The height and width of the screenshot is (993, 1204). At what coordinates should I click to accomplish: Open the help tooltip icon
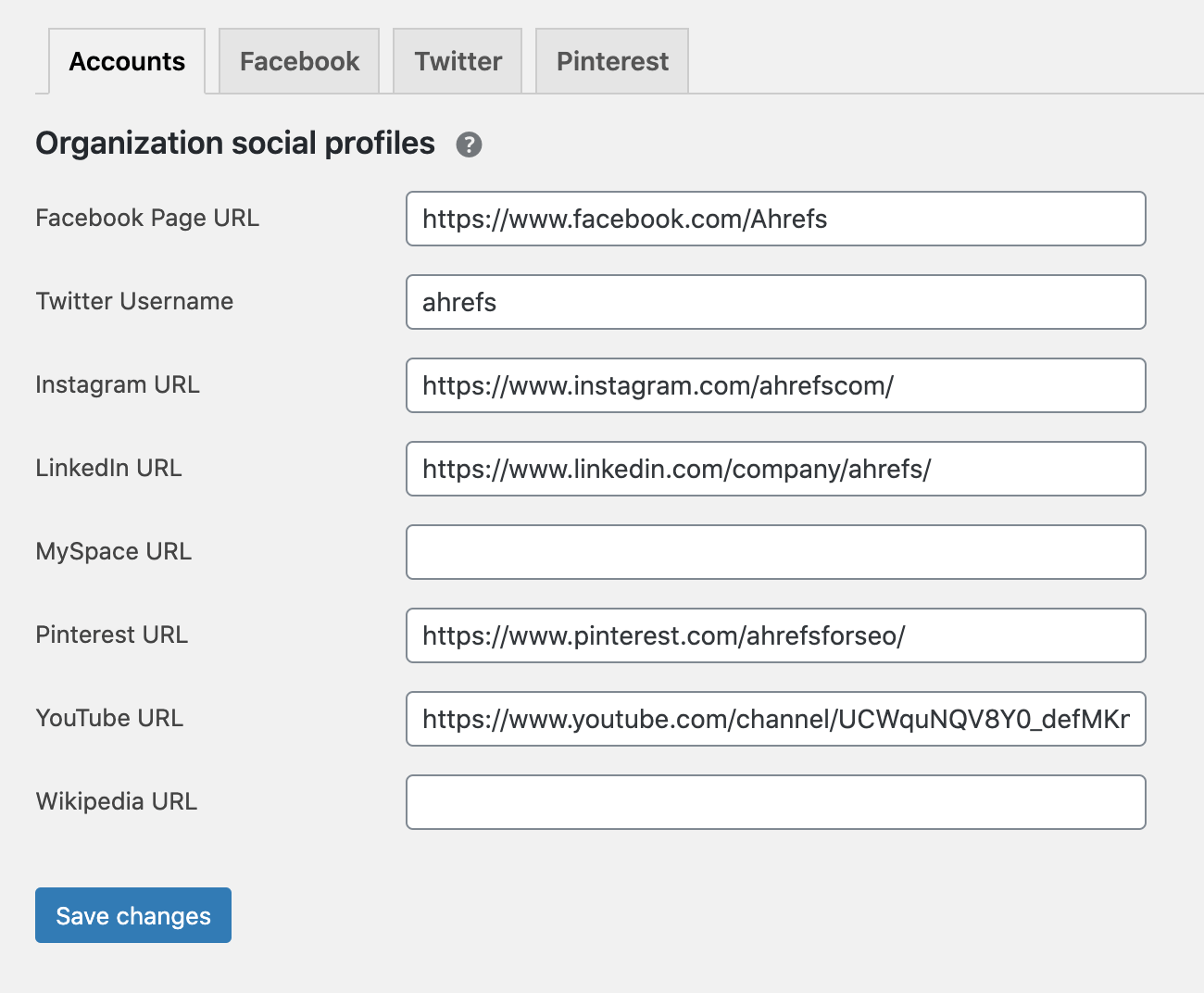[469, 145]
